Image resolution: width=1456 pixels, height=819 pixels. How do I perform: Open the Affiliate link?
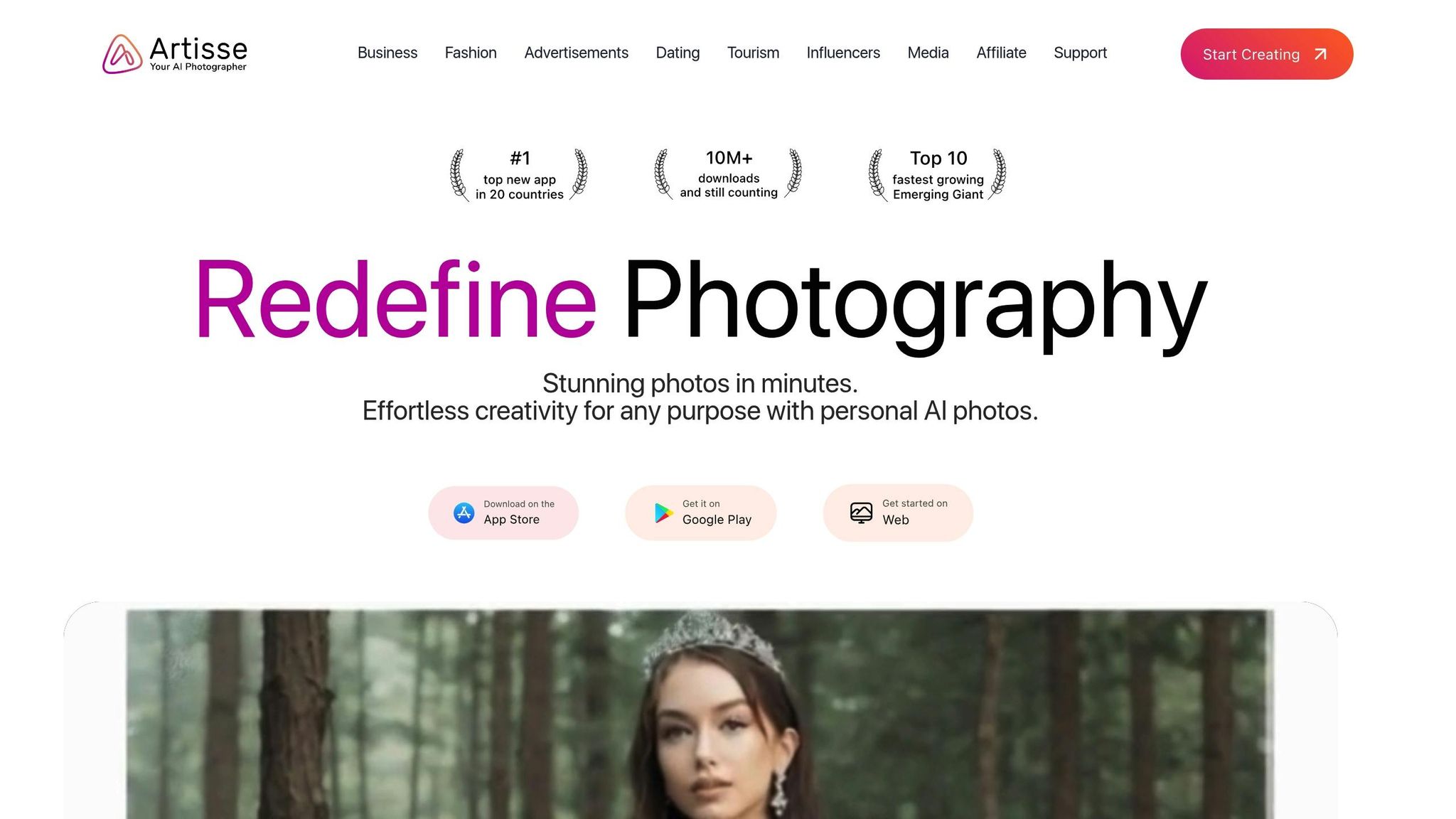pyautogui.click(x=1001, y=53)
